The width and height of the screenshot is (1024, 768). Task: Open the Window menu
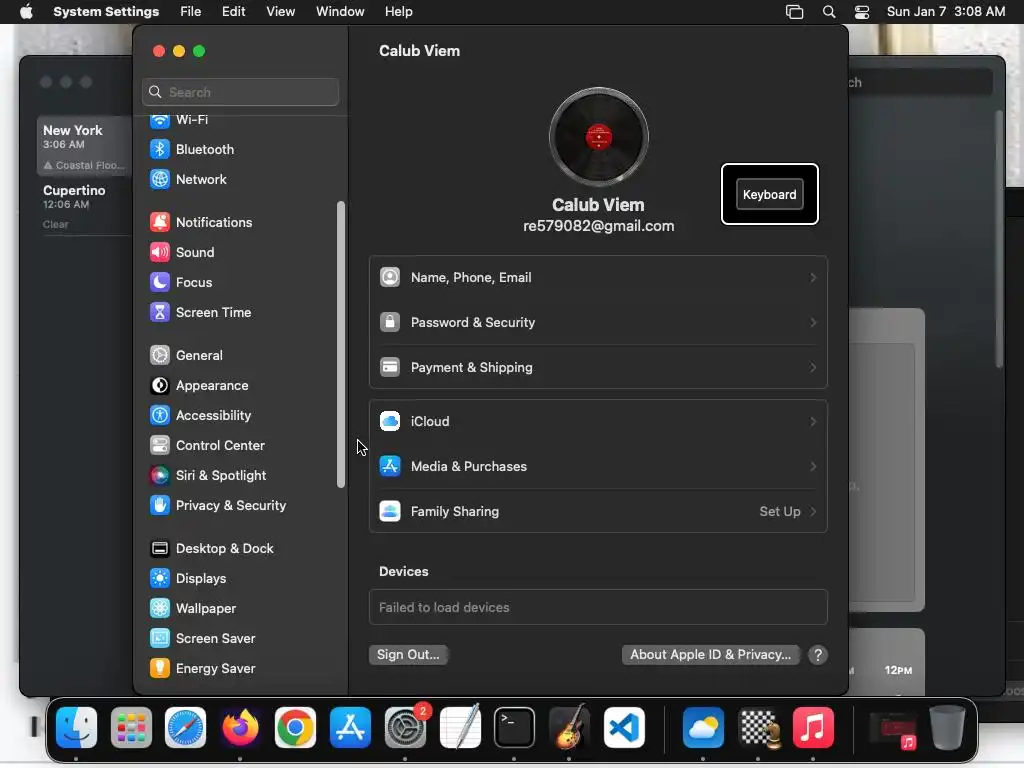click(x=340, y=12)
